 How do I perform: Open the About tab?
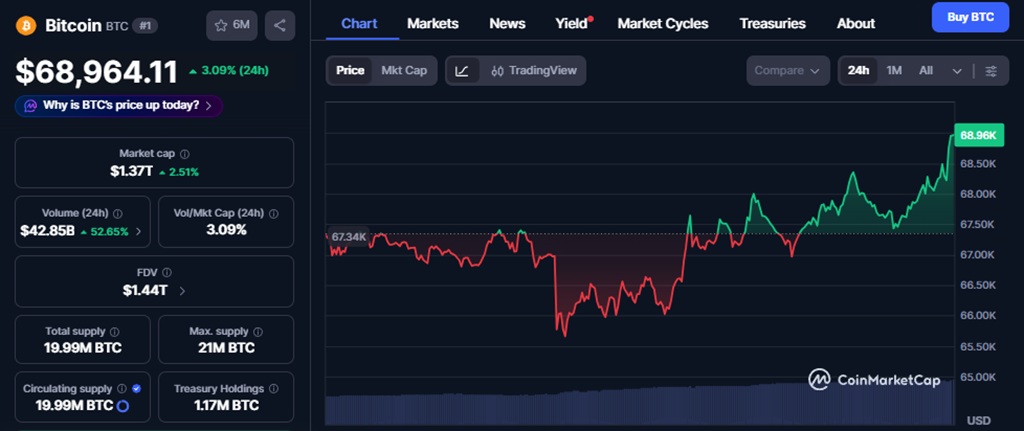(856, 24)
